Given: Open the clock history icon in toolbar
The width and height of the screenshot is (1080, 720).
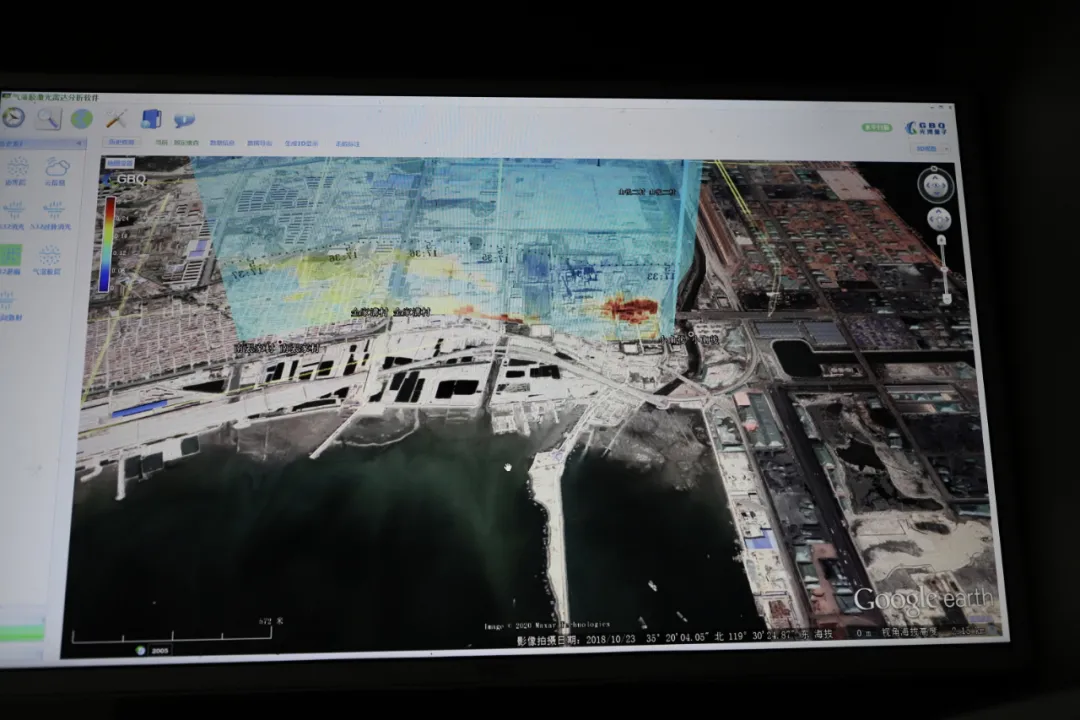Looking at the screenshot, I should click(x=13, y=117).
